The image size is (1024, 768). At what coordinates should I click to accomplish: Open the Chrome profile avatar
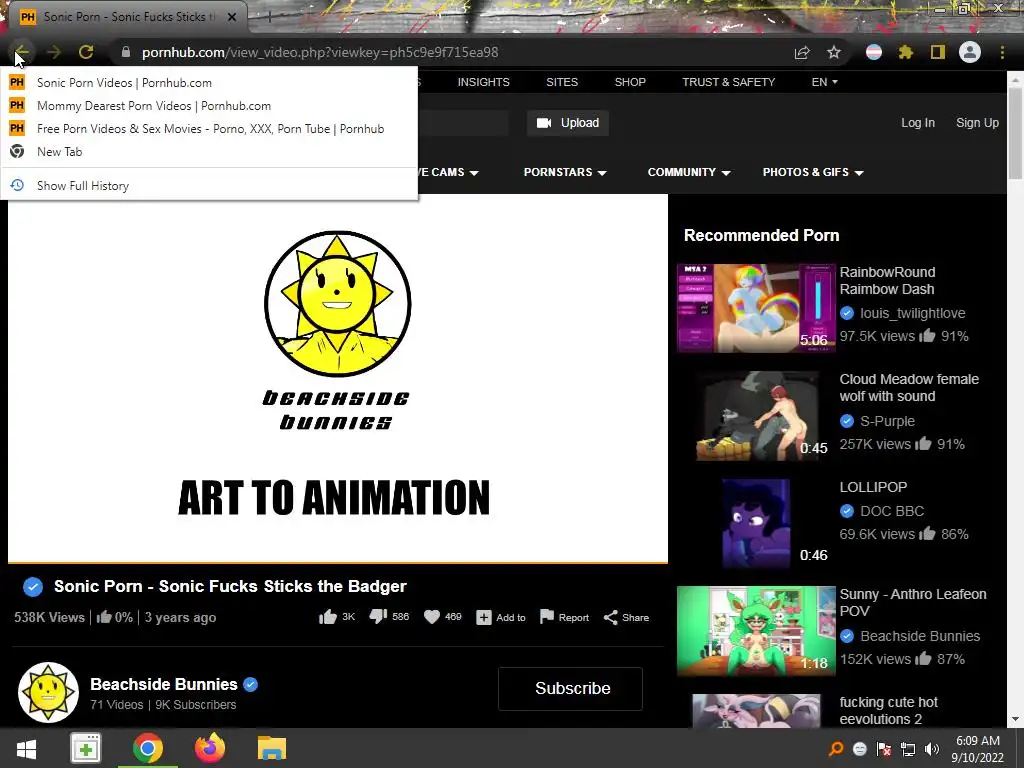(970, 52)
